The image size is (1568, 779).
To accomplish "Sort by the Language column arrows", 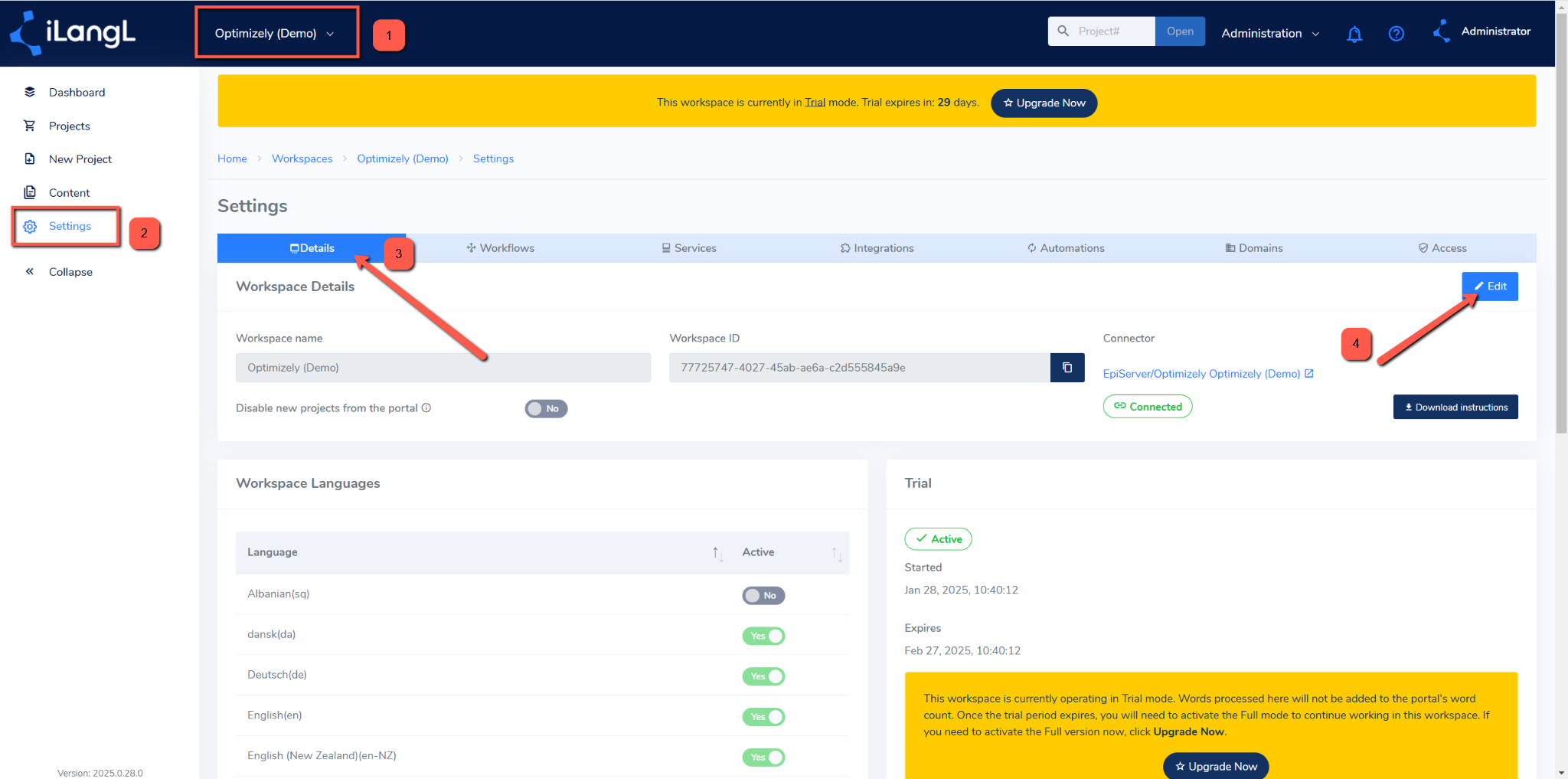I will pos(717,553).
